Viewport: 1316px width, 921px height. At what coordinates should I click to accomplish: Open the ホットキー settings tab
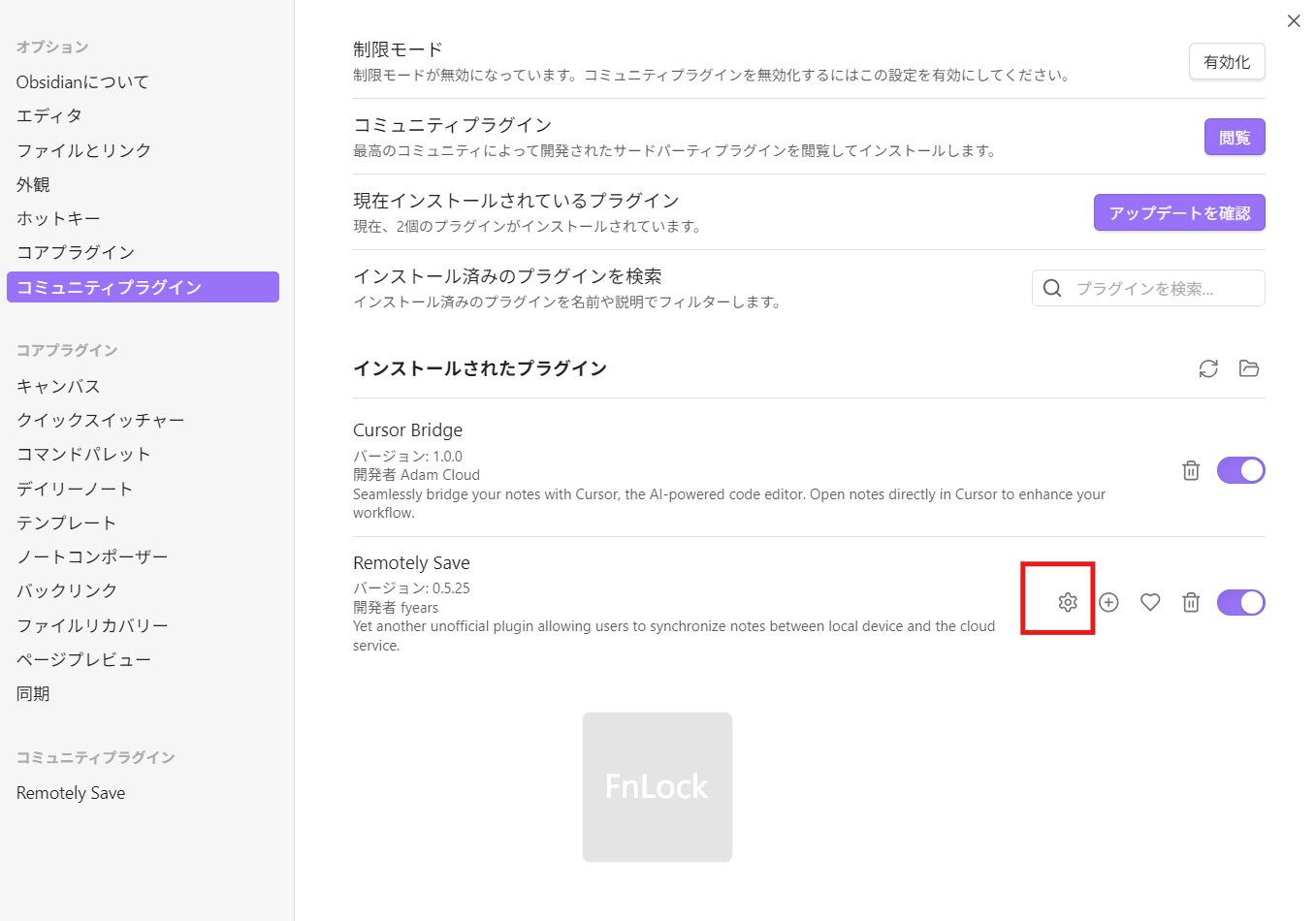pos(143,218)
